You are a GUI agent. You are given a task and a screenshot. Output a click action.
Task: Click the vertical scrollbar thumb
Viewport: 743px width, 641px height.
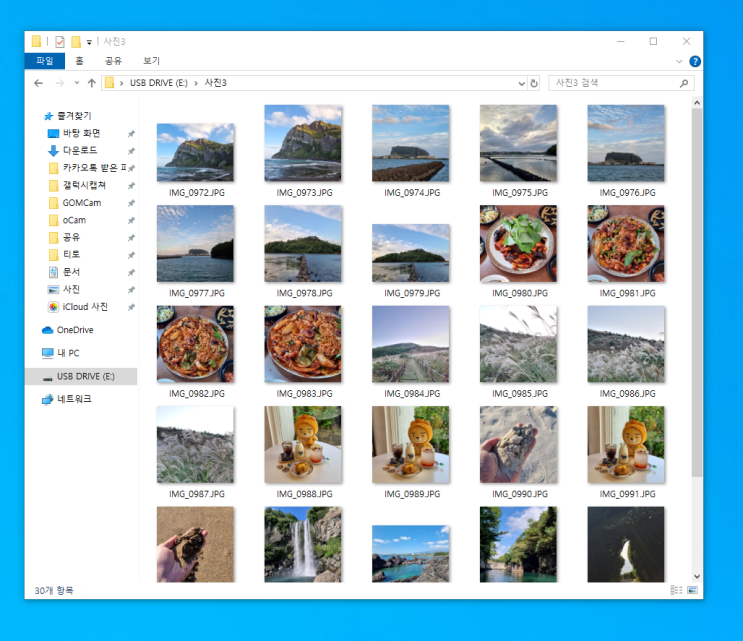click(697, 292)
